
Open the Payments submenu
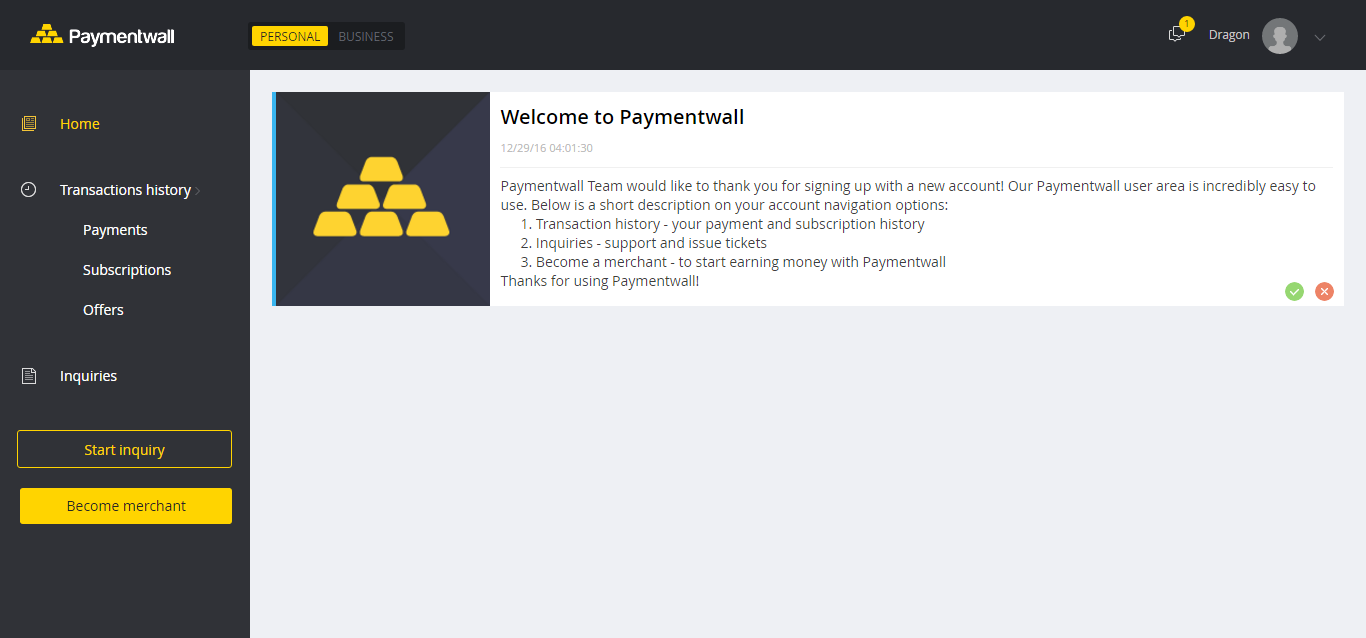coord(115,230)
